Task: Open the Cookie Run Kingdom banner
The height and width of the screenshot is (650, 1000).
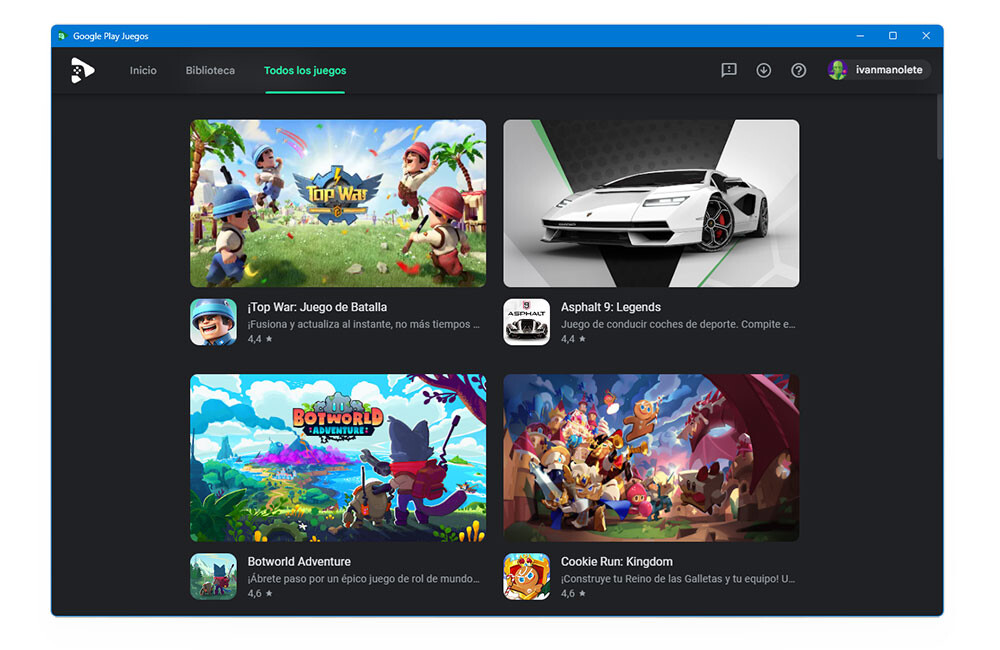Action: coord(651,458)
